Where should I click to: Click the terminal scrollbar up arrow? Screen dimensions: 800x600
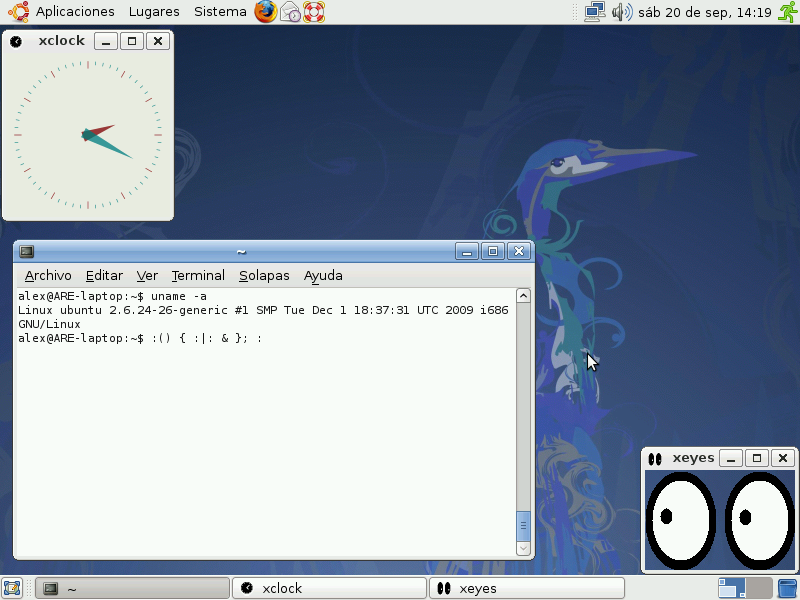522,296
